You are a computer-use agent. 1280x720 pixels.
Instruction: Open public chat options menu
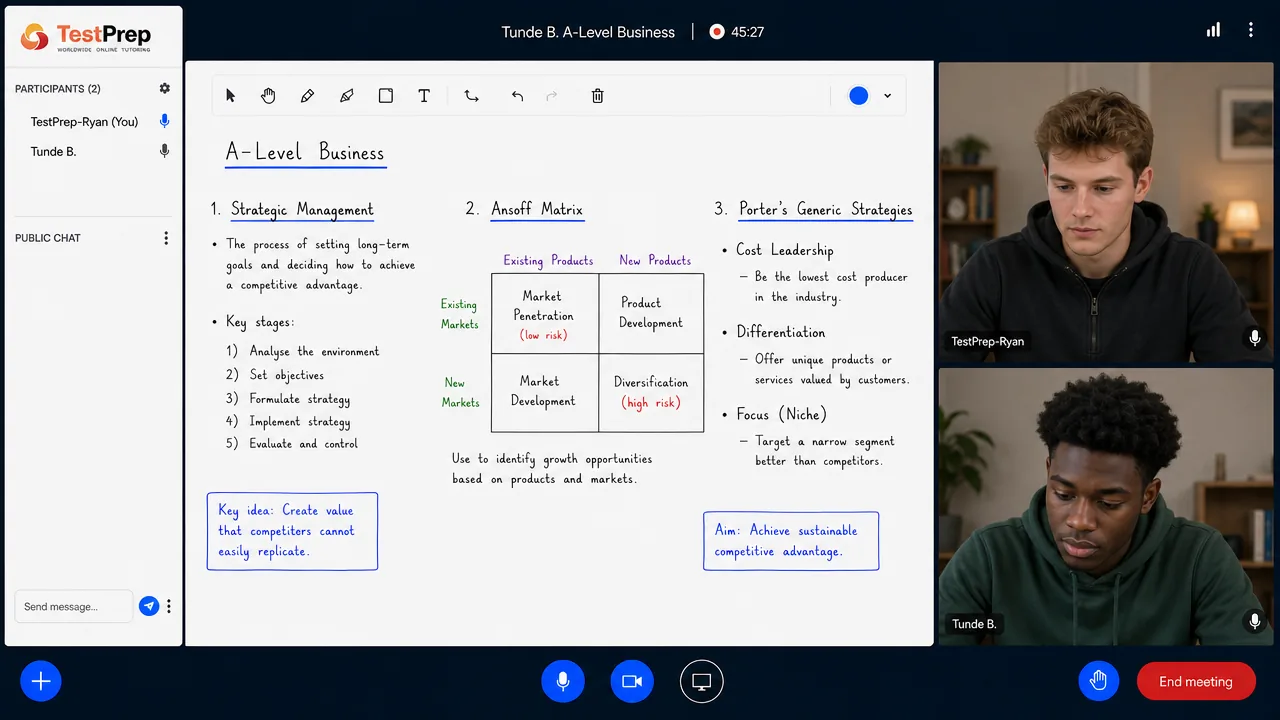point(166,238)
